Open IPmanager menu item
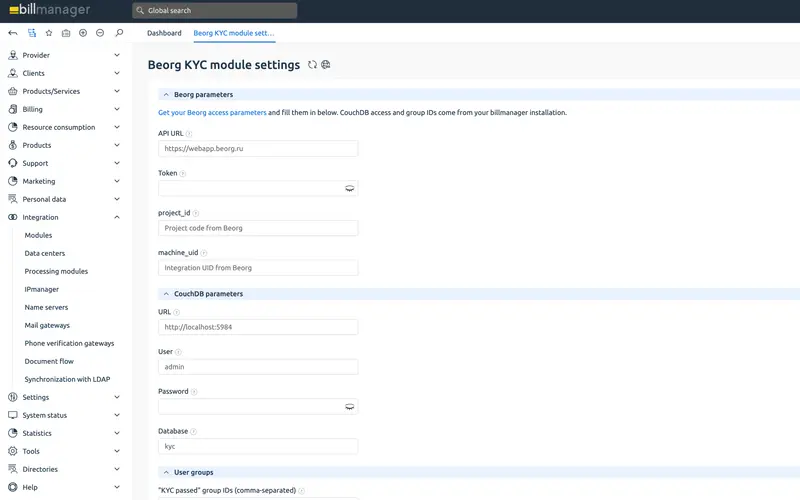 [42, 289]
